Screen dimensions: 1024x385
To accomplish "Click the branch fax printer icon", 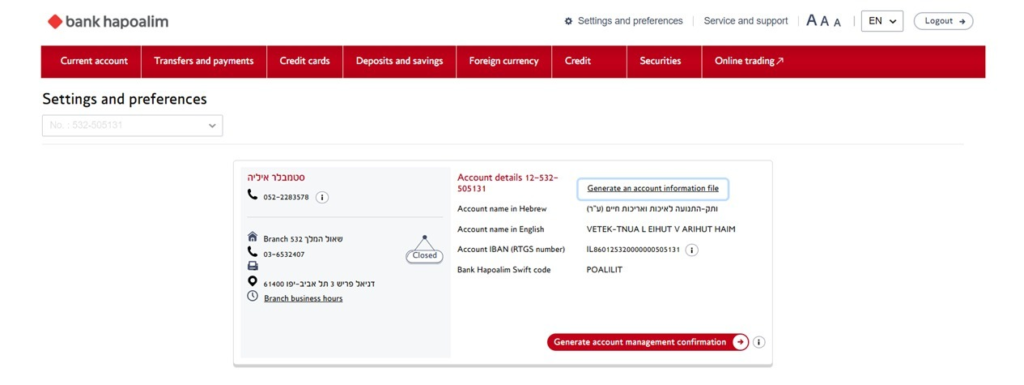I will click(253, 266).
